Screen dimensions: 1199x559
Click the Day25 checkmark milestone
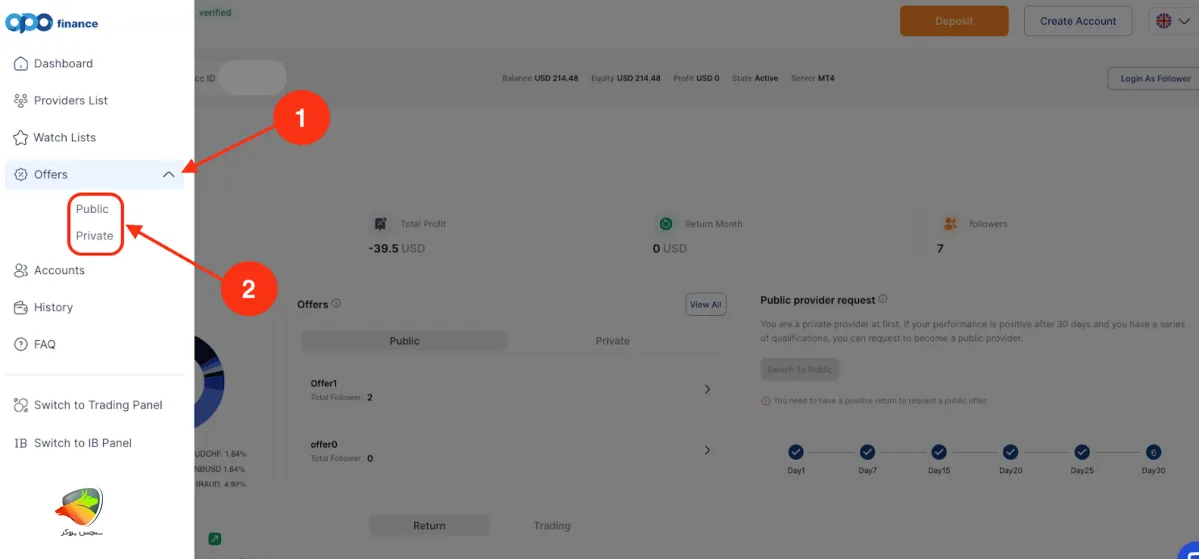tap(1082, 452)
